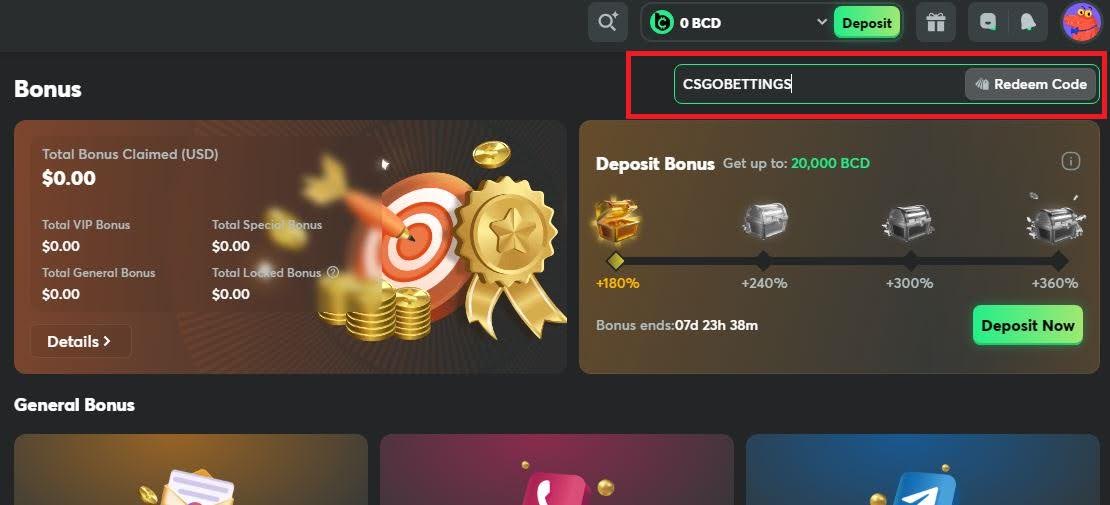Image resolution: width=1110 pixels, height=505 pixels.
Task: Click the Deposit Bonus info icon
Action: pos(1070,162)
